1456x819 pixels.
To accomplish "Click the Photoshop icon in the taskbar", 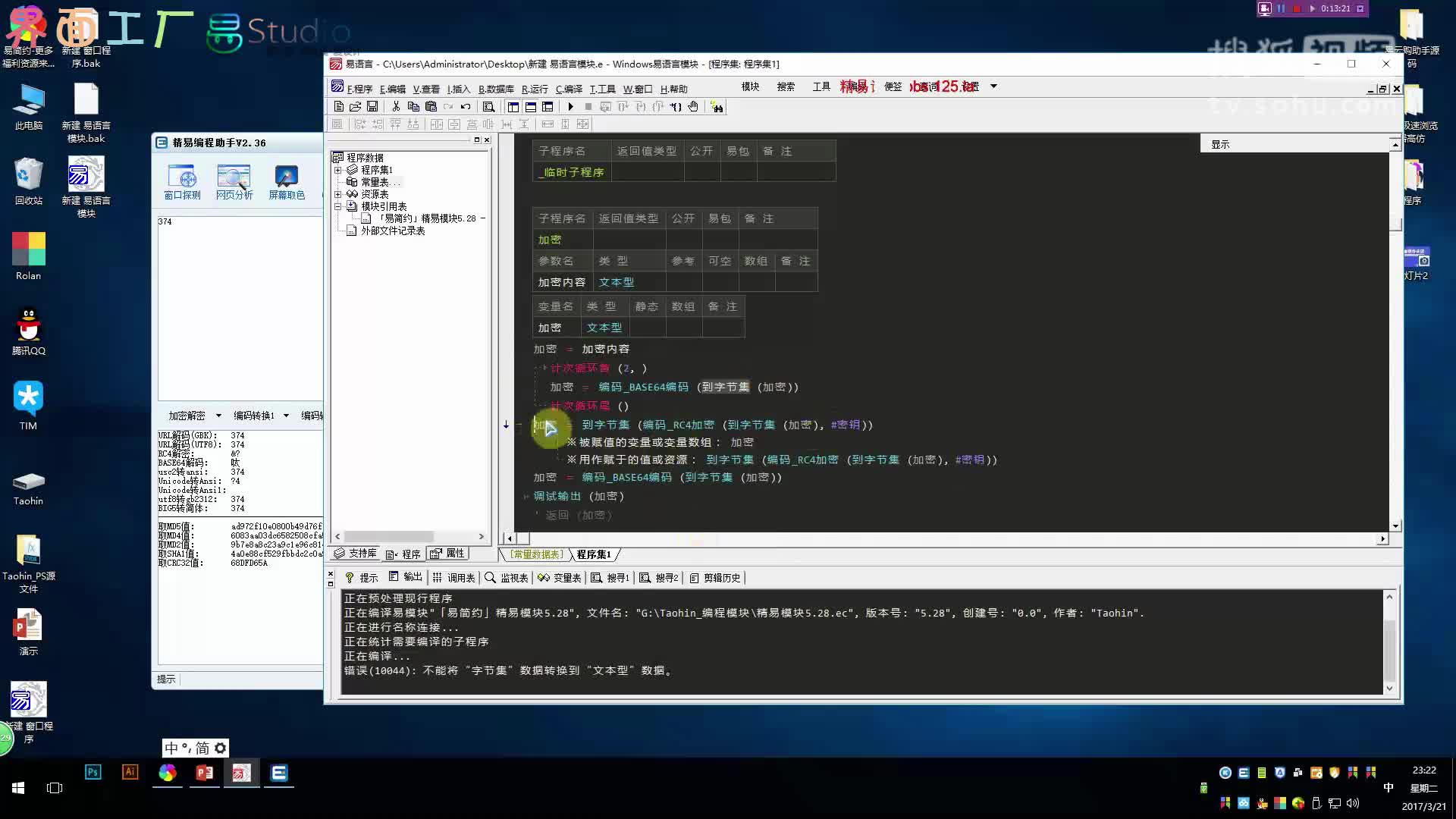I will [93, 773].
